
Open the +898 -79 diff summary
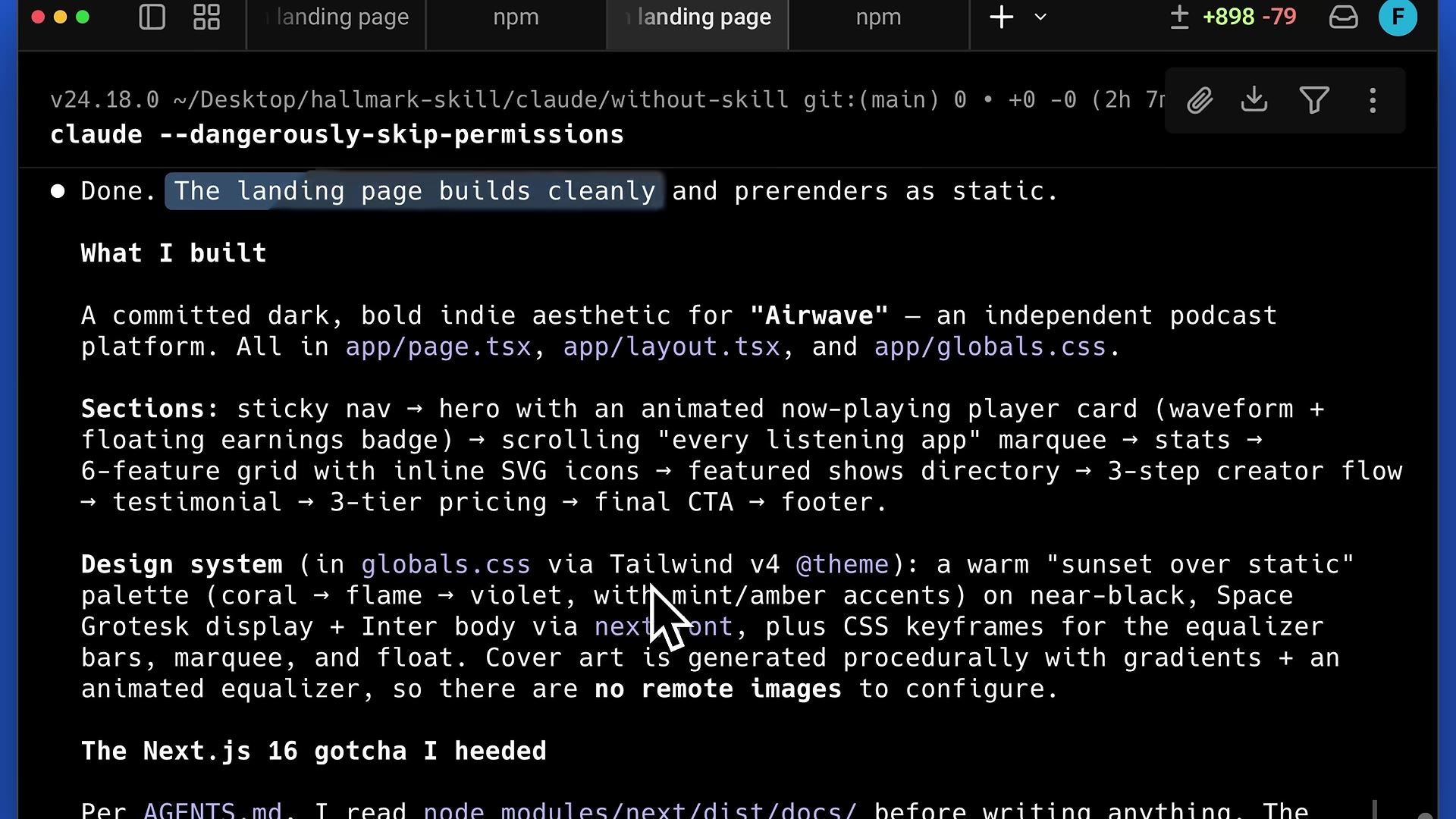(x=1233, y=17)
